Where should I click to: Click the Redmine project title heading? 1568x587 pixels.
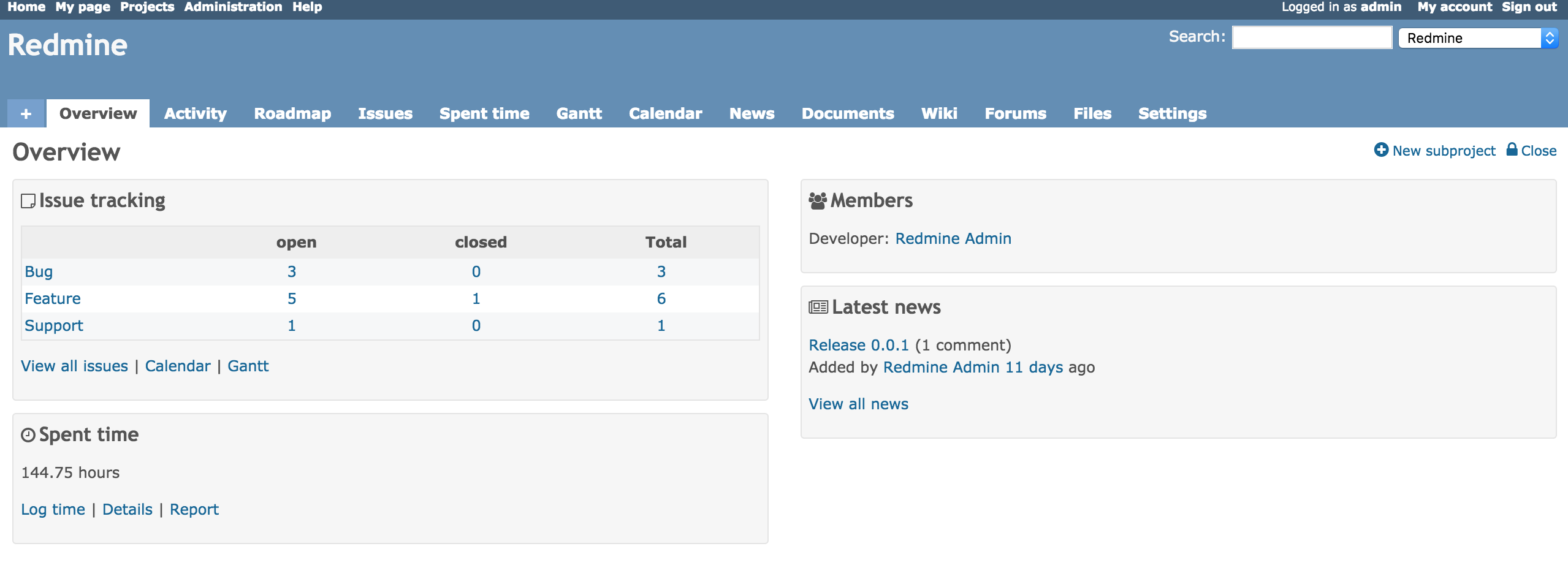(67, 45)
